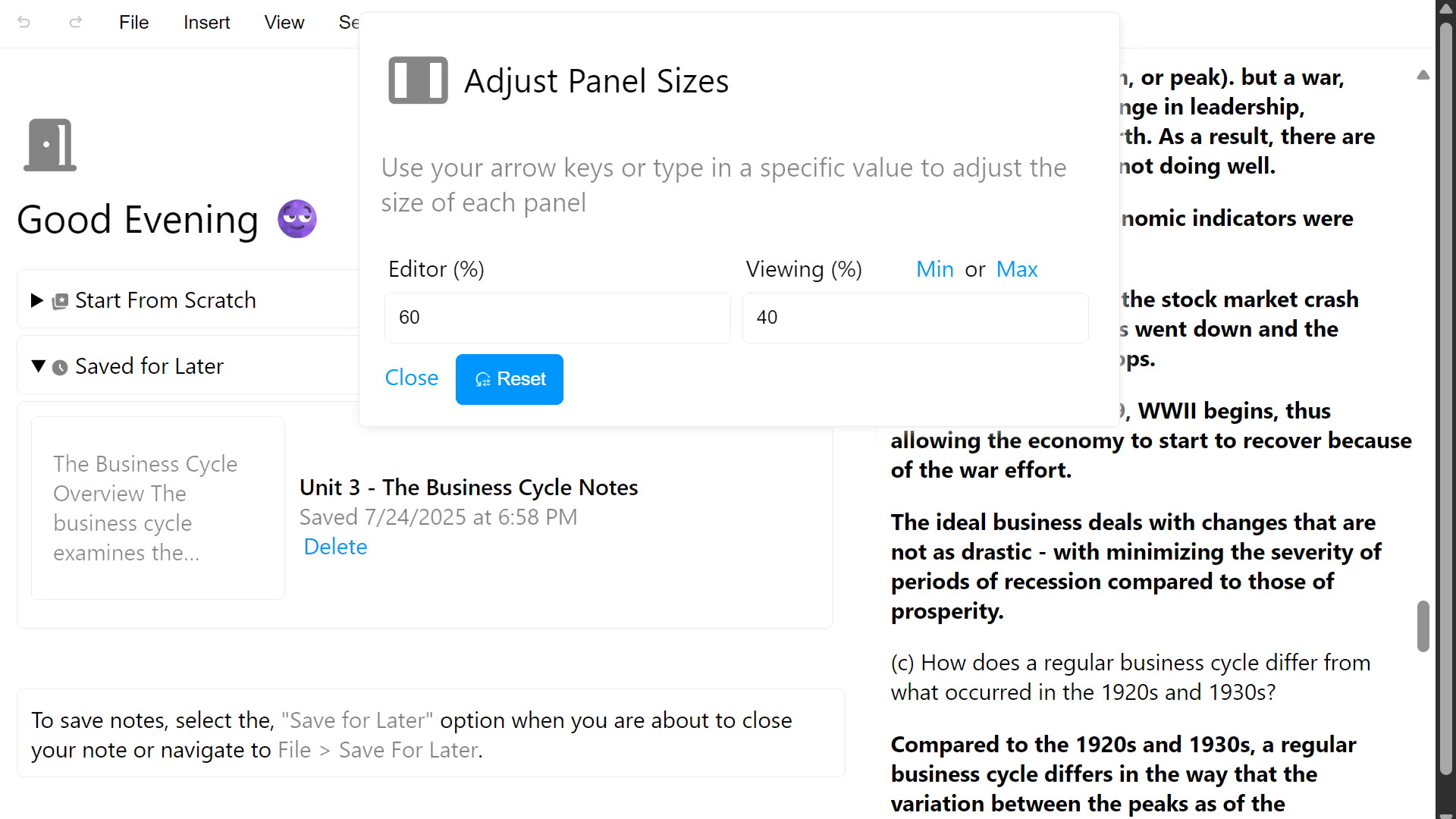The height and width of the screenshot is (819, 1456).
Task: Click the viewing panel scrollbar thumb
Action: [1423, 626]
